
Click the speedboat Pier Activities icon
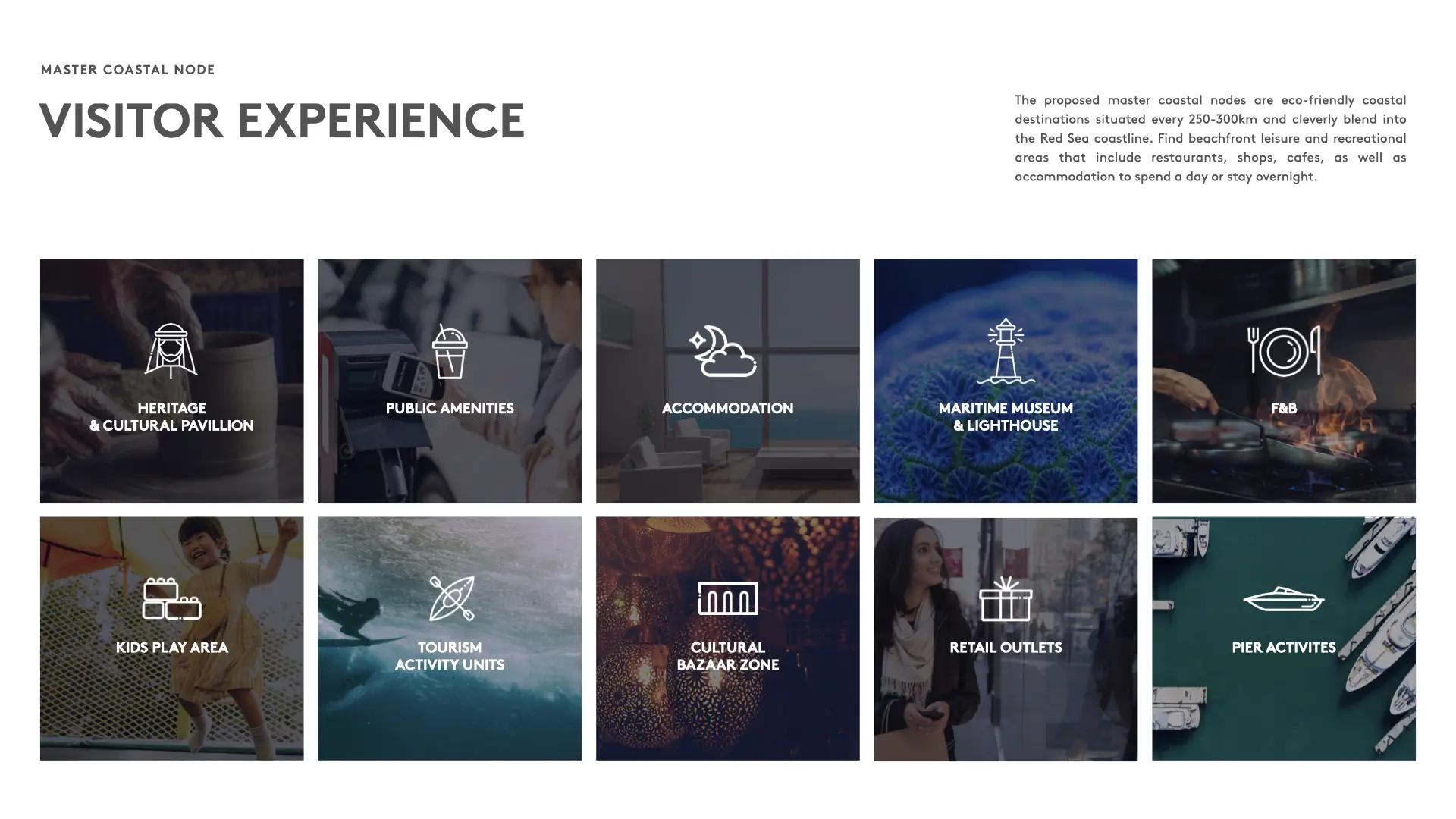[1283, 599]
